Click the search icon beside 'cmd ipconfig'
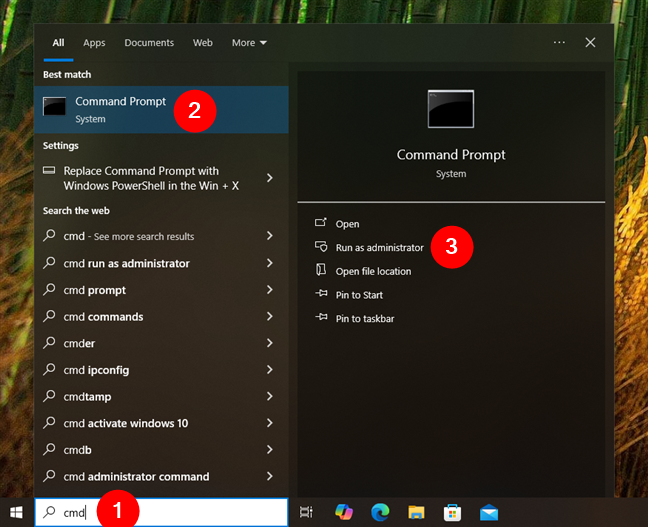 [49, 369]
